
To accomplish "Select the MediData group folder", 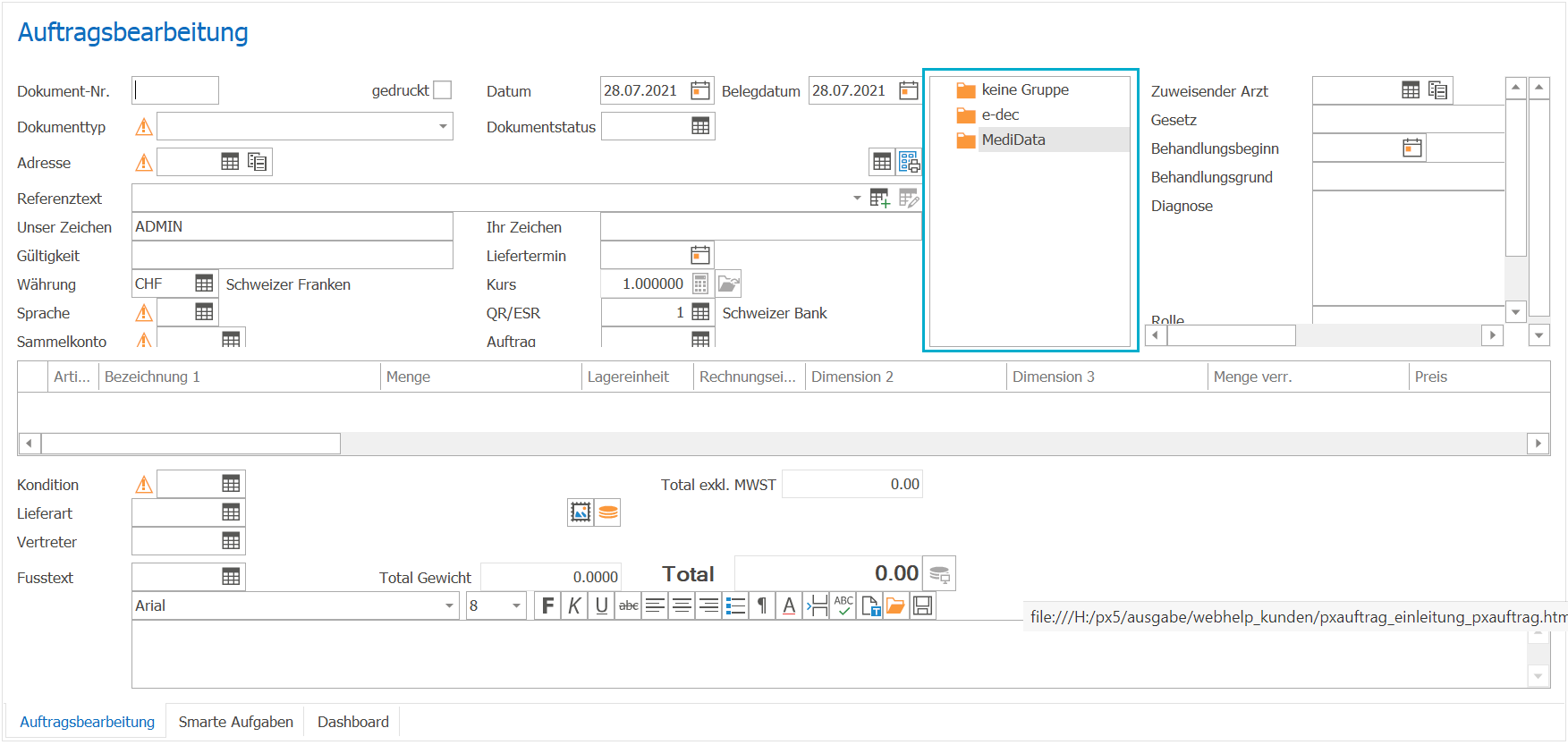I will [1013, 140].
